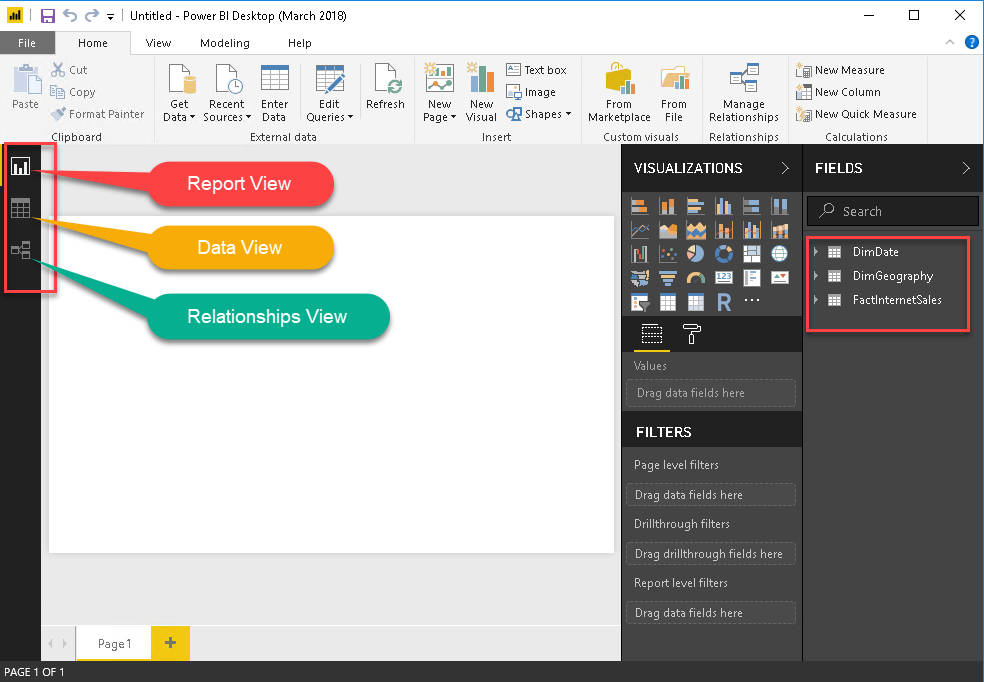Open Data View from the left sidebar
Viewport: 984px width, 682px height.
(x=20, y=208)
